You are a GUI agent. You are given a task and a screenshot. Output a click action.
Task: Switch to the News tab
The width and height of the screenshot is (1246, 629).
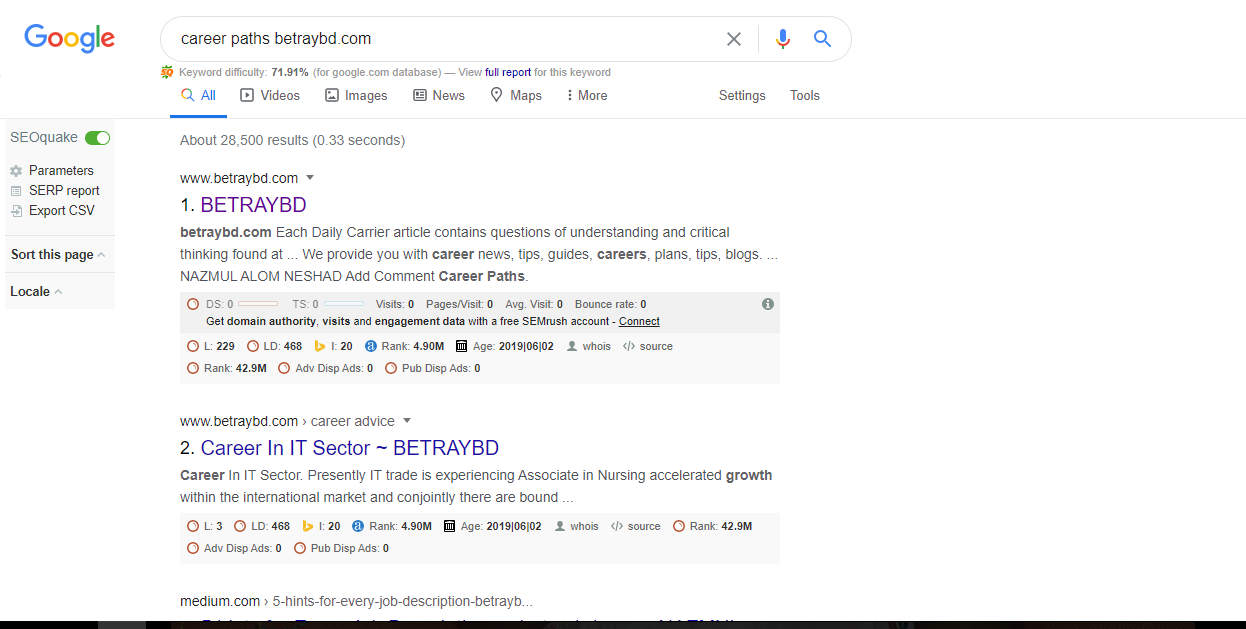pyautogui.click(x=439, y=96)
